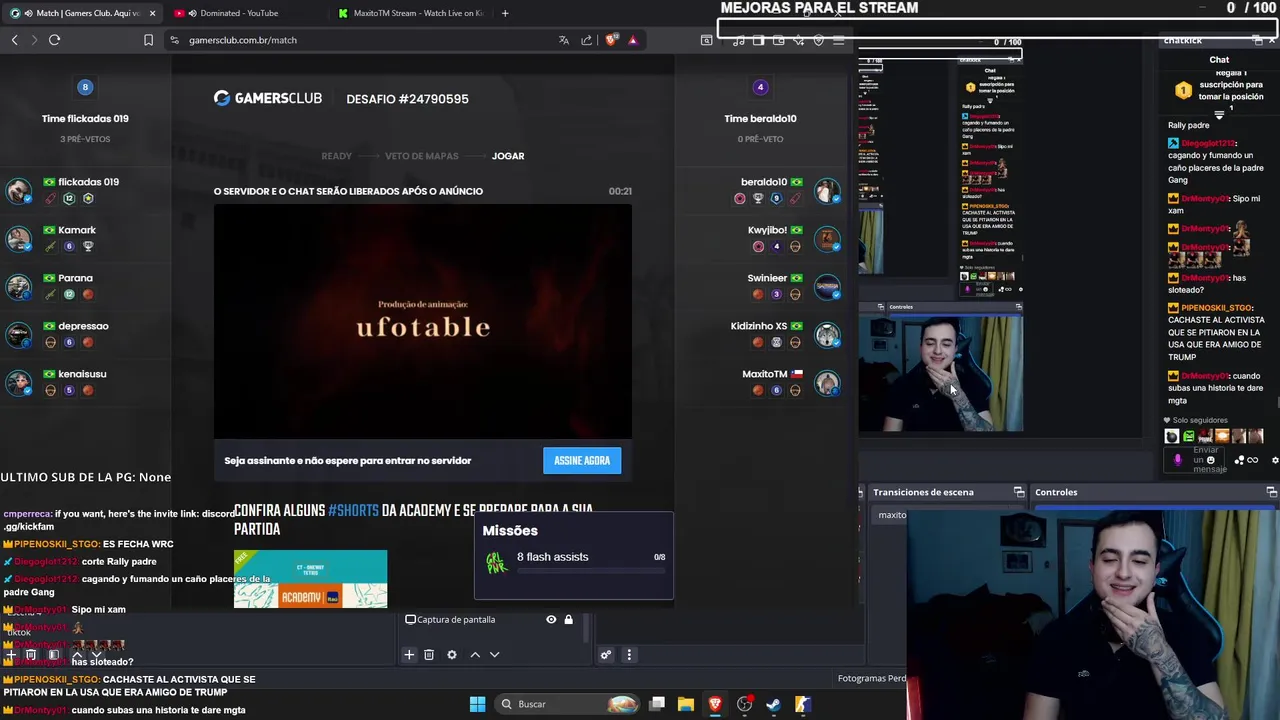Select the Captura de pantalla source row
Viewport: 1280px width, 720px height.
pos(489,620)
